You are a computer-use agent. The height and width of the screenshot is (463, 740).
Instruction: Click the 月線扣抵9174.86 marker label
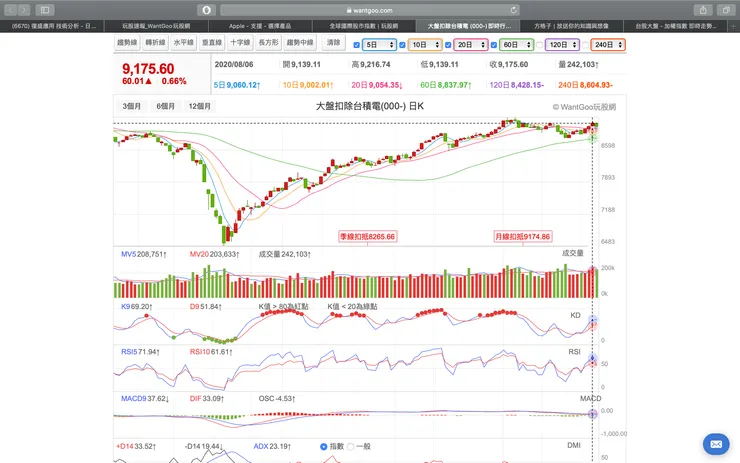pyautogui.click(x=522, y=236)
